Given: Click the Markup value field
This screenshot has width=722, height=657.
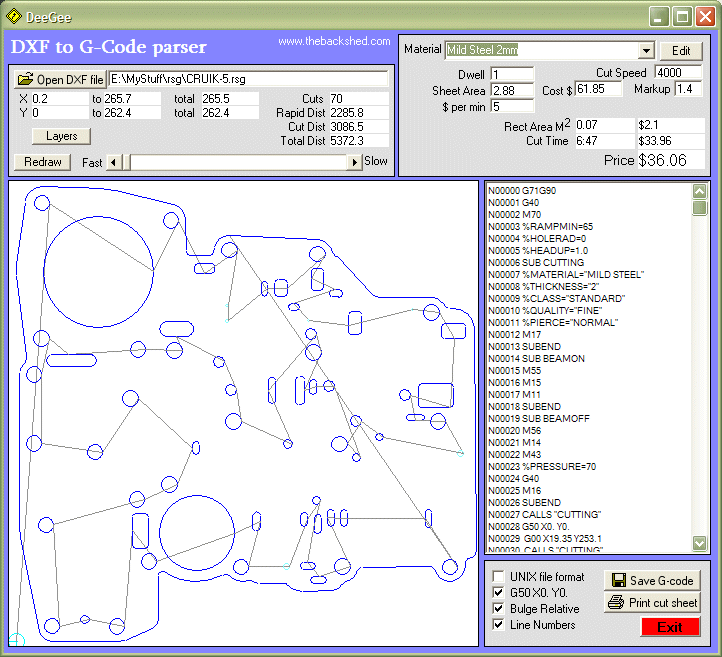Looking at the screenshot, I should point(688,90).
